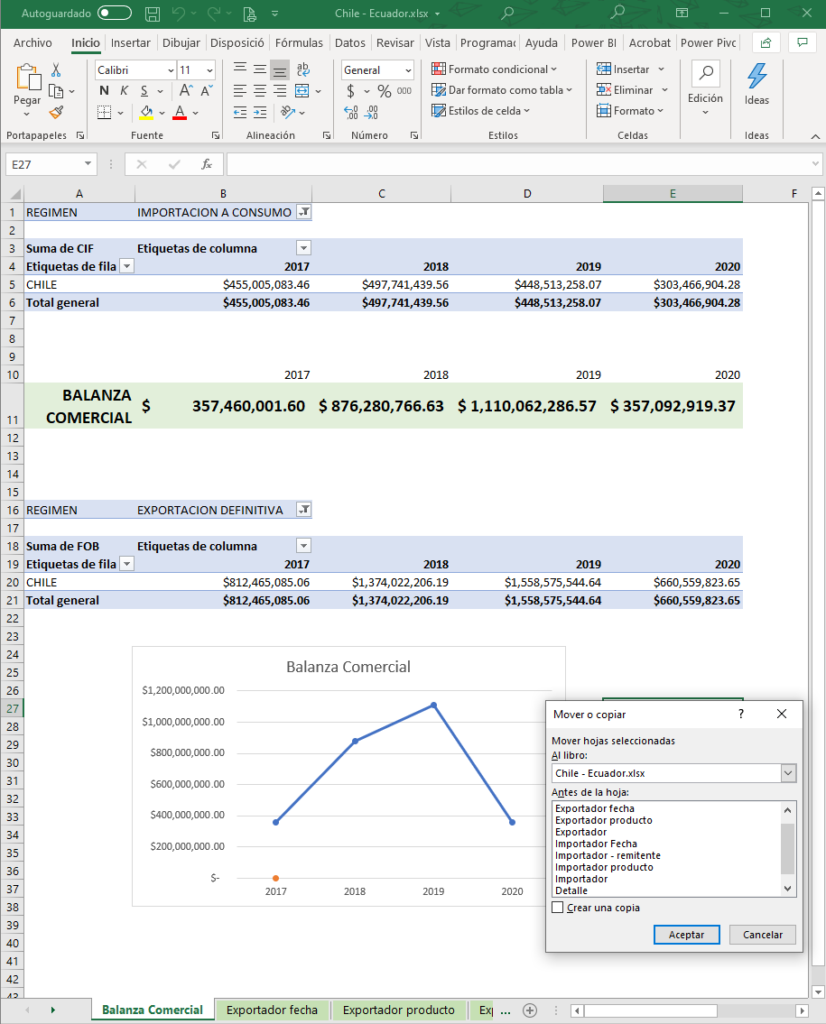Open the Insertar ribbon tab
Image resolution: width=826 pixels, height=1024 pixels.
tap(130, 43)
